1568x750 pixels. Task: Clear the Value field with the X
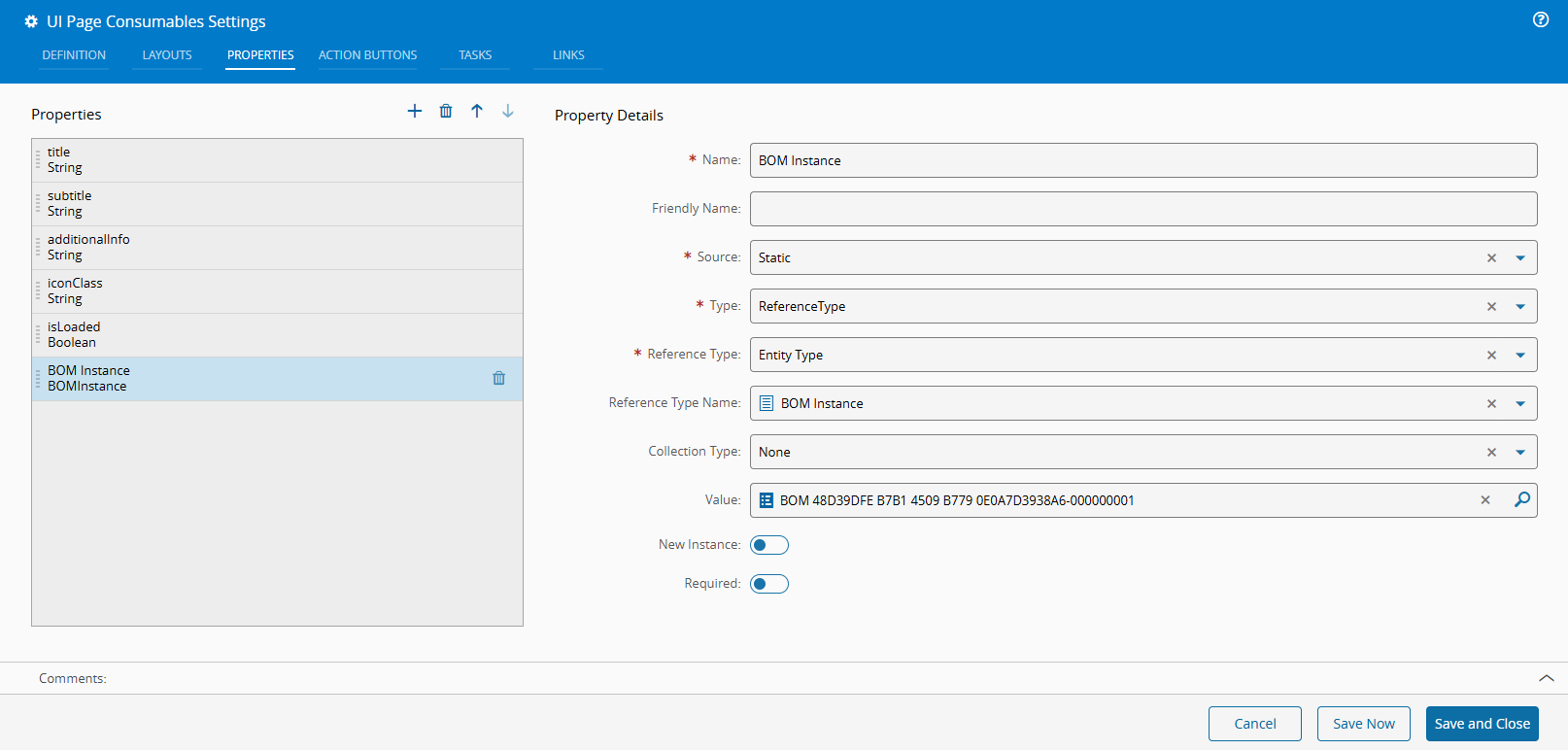[1485, 500]
